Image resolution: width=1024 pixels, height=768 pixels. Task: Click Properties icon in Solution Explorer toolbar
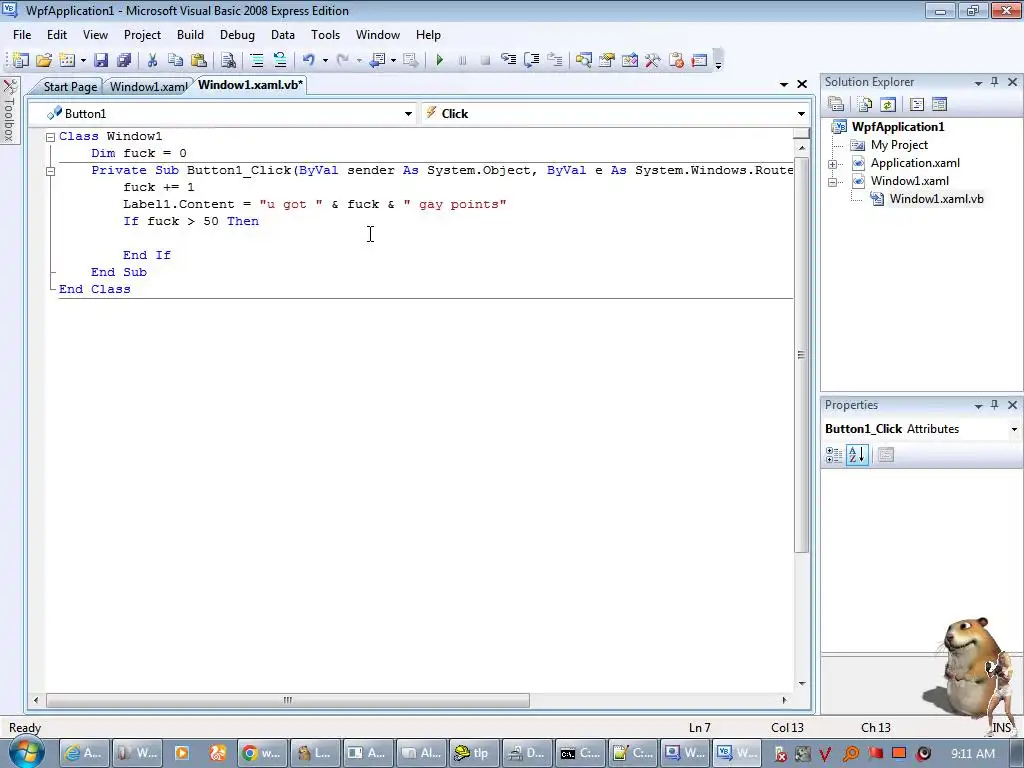point(836,104)
